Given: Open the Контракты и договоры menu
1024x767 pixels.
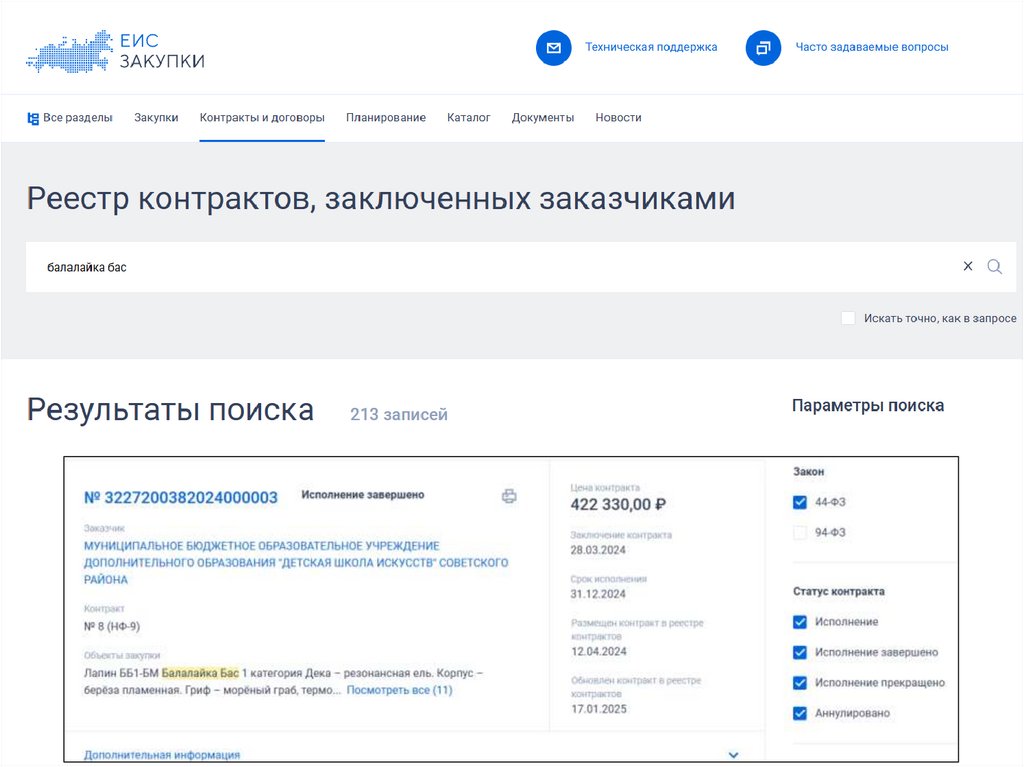Looking at the screenshot, I should 262,118.
